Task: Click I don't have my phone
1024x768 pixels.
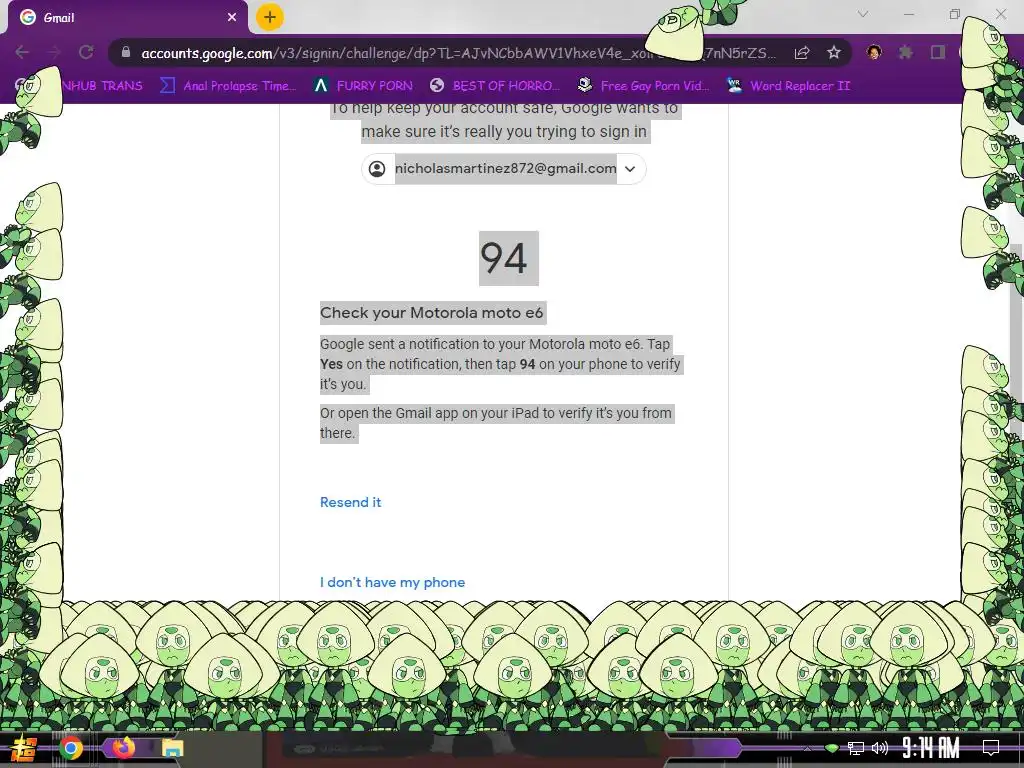Action: click(x=392, y=583)
